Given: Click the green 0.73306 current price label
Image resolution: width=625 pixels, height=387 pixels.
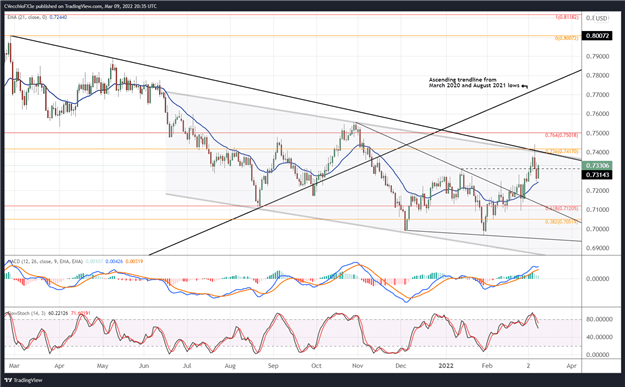Looking at the screenshot, I should click(x=597, y=165).
